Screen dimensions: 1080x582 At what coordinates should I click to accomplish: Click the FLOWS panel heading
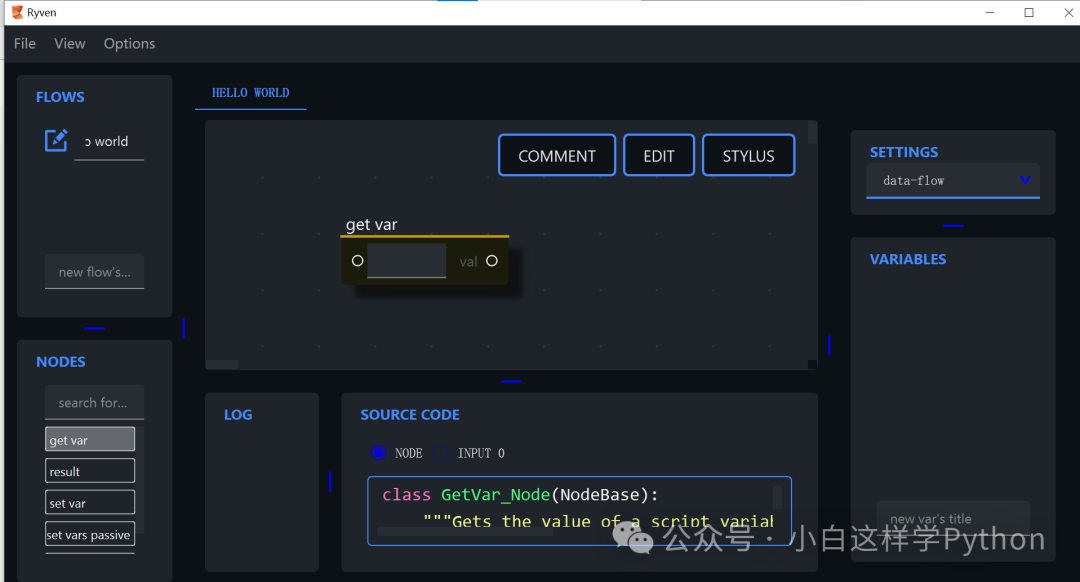61,97
